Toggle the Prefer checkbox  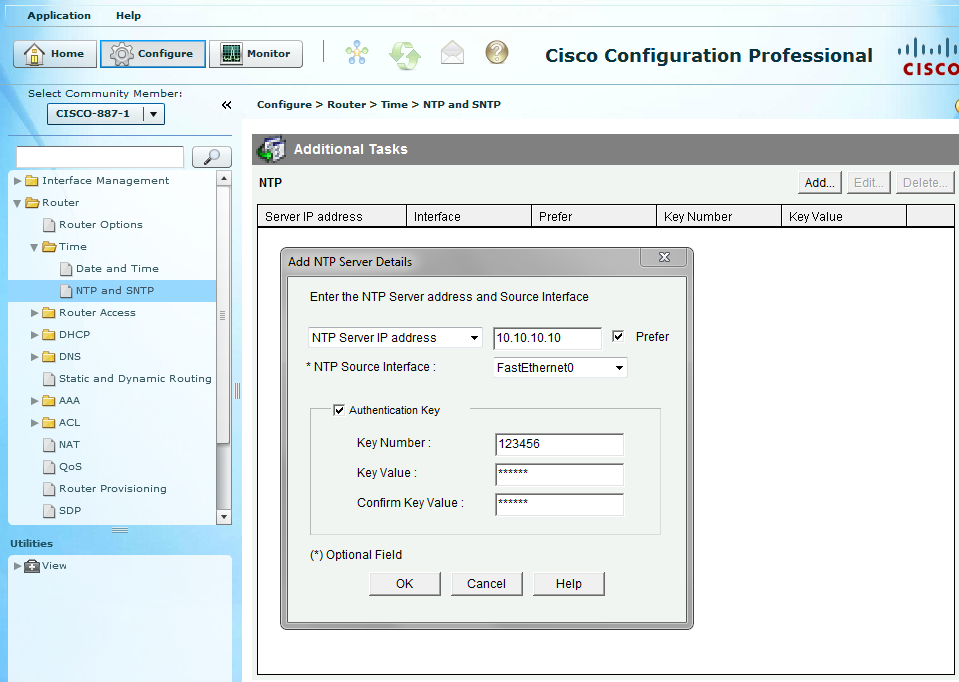pyautogui.click(x=618, y=336)
